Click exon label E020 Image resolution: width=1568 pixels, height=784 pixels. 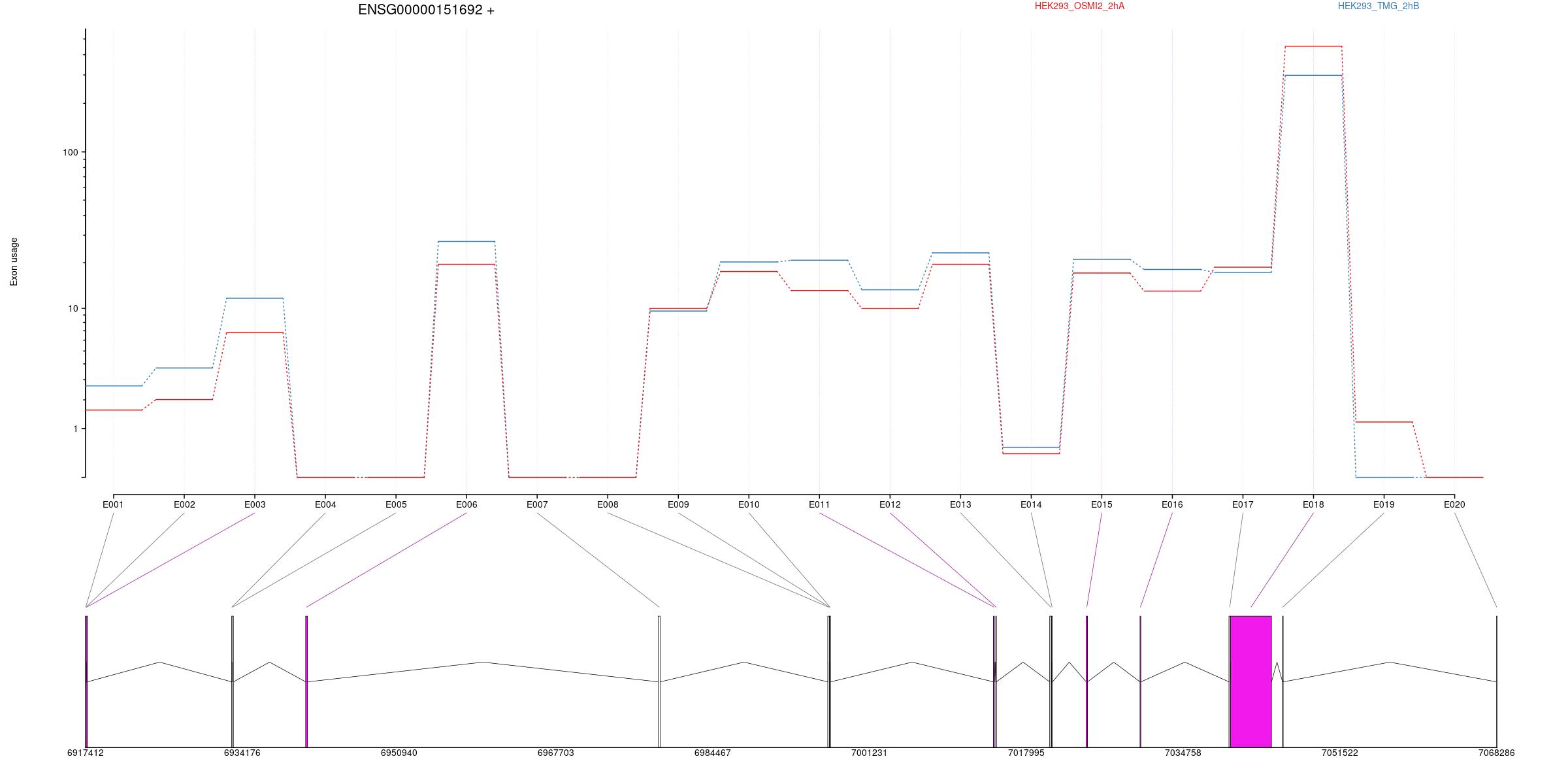coord(1454,504)
